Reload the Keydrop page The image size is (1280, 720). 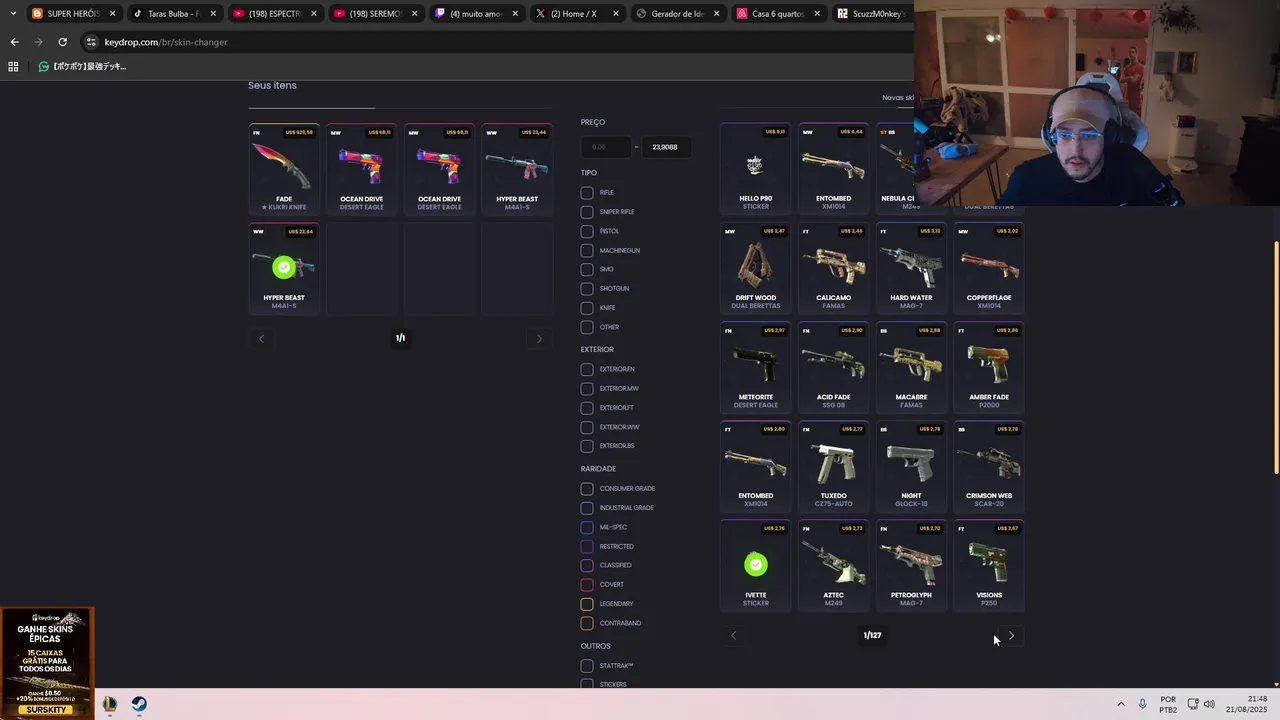click(x=62, y=42)
